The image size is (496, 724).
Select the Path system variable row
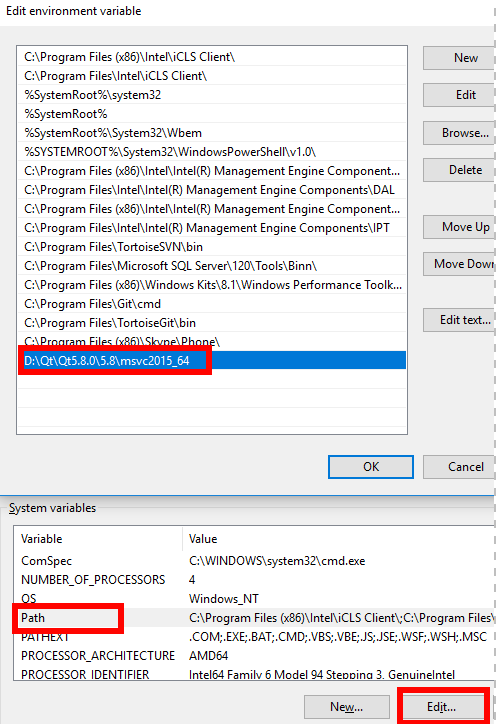(x=254, y=618)
